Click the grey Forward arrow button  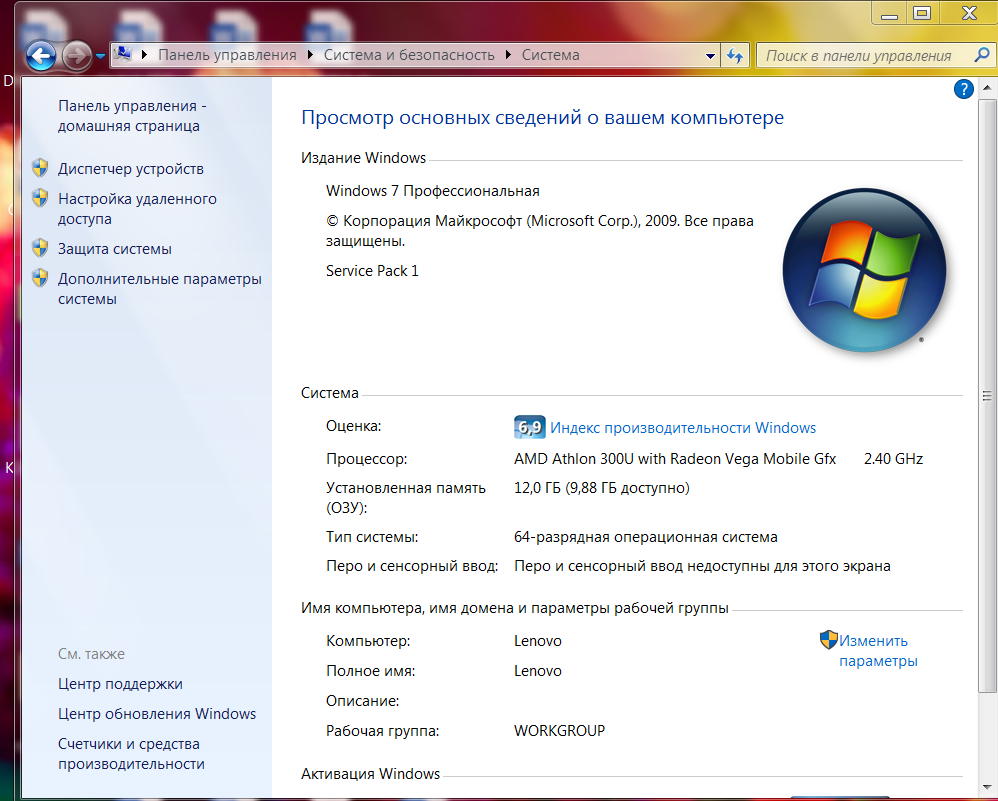(x=77, y=56)
